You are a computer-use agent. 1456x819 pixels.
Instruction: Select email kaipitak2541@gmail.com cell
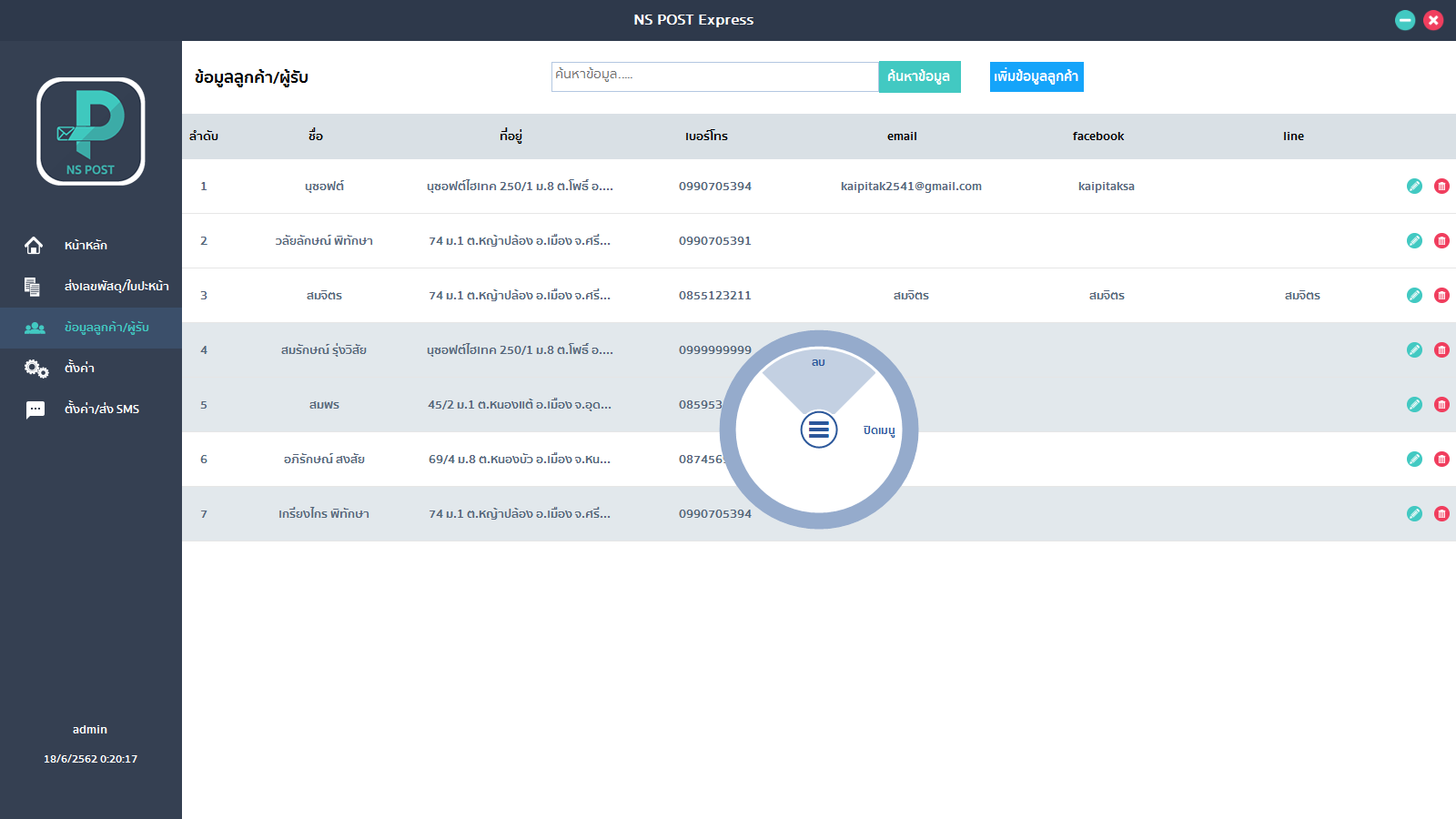(911, 186)
